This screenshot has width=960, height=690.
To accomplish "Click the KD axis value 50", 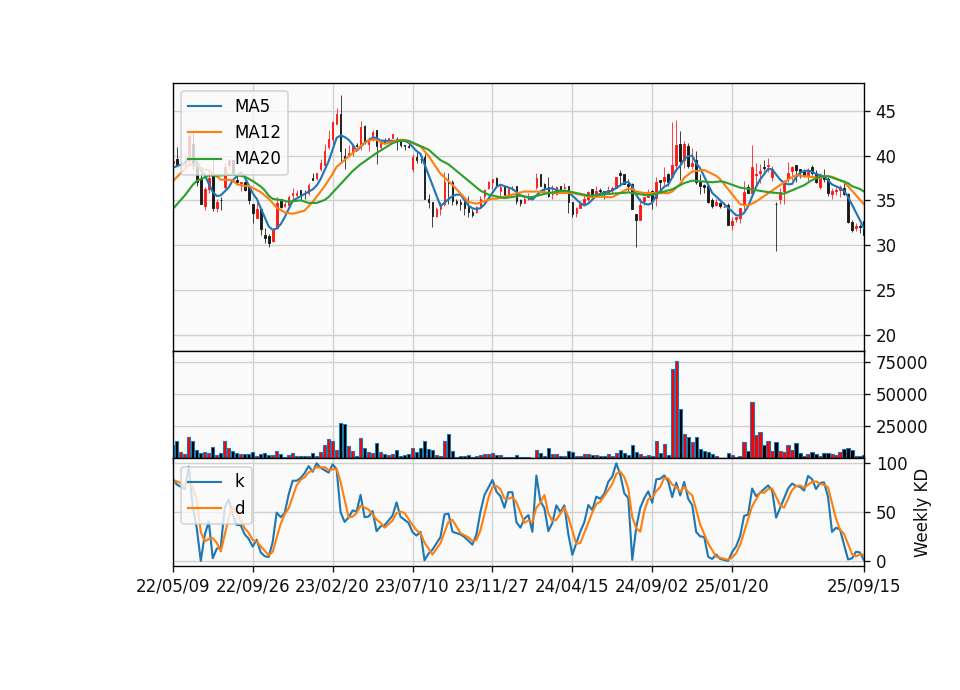I will (885, 513).
